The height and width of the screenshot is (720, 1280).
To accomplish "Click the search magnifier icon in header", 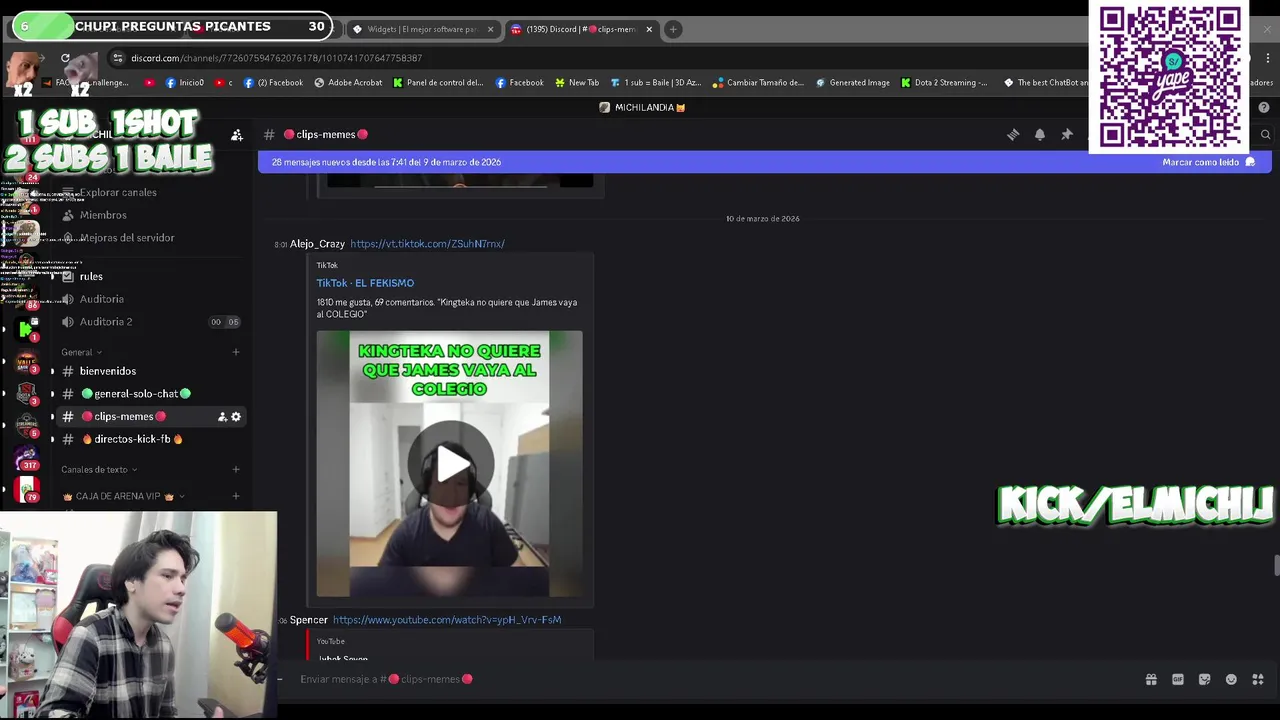I will click(x=1265, y=134).
